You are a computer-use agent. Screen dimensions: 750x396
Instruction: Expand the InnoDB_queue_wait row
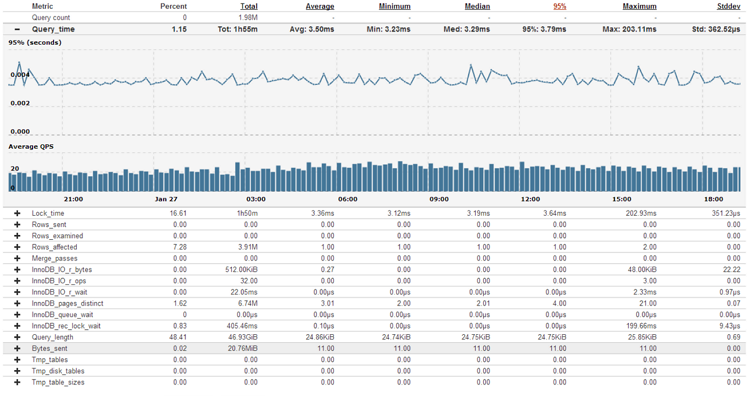[17, 315]
